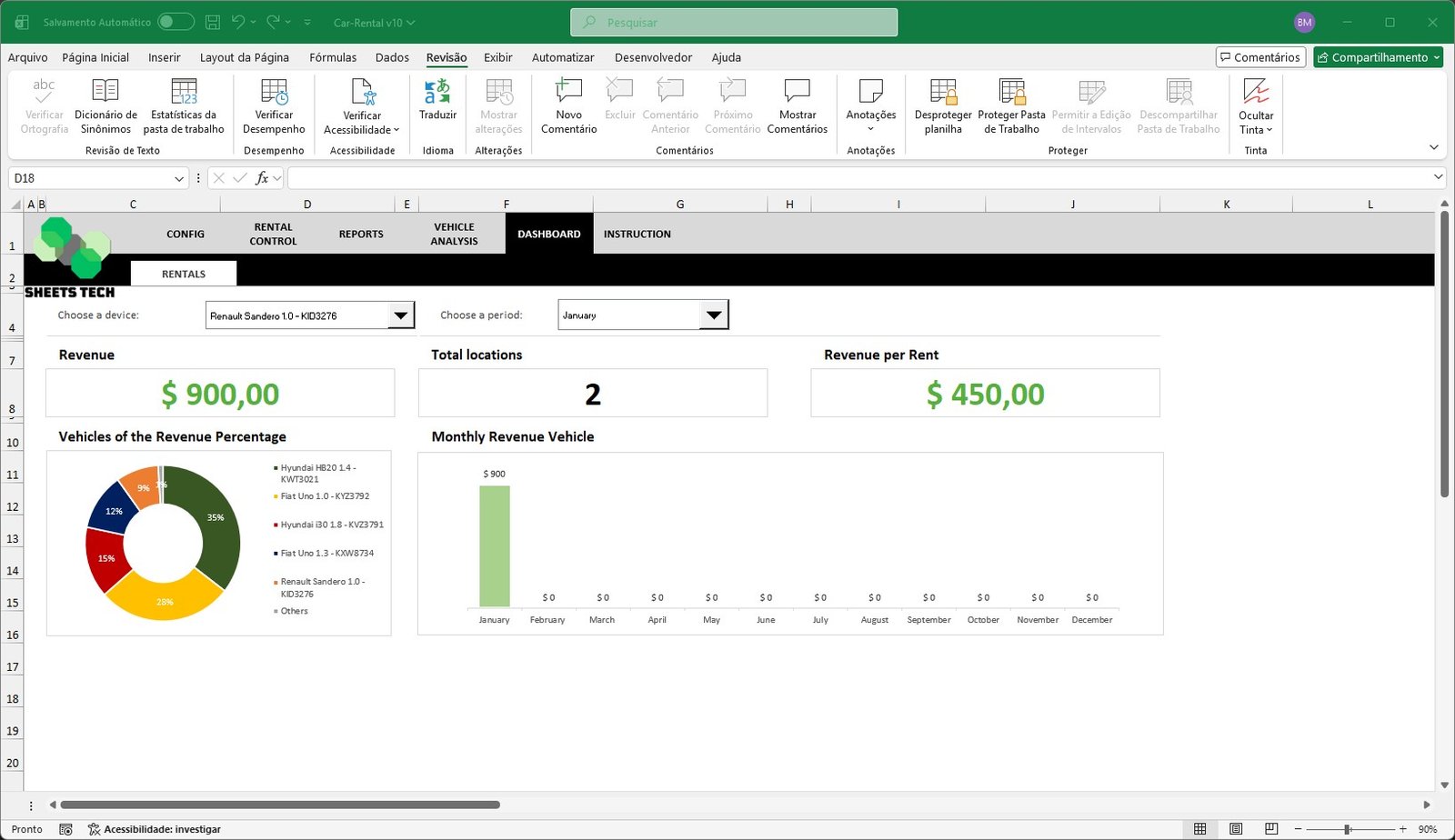The image size is (1455, 840).
Task: Select Normal view from status bar
Action: point(1200,828)
